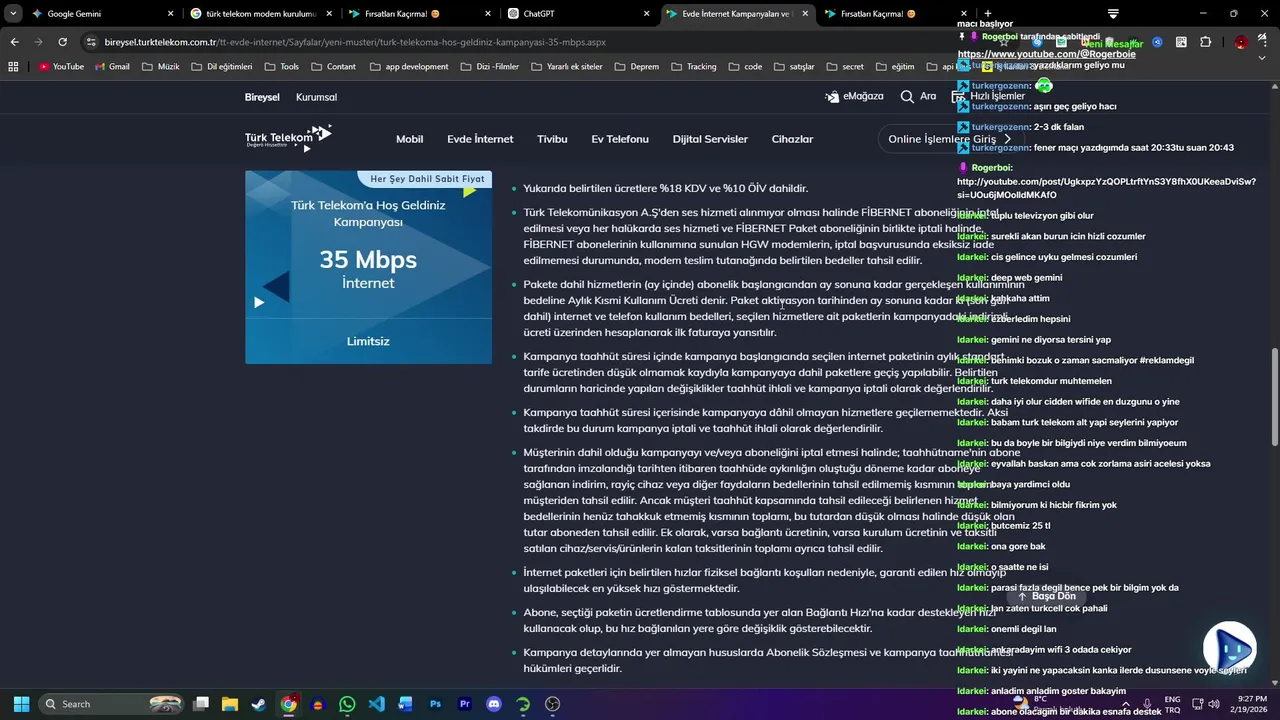
Task: Open Task View from the taskbar
Action: [201, 704]
